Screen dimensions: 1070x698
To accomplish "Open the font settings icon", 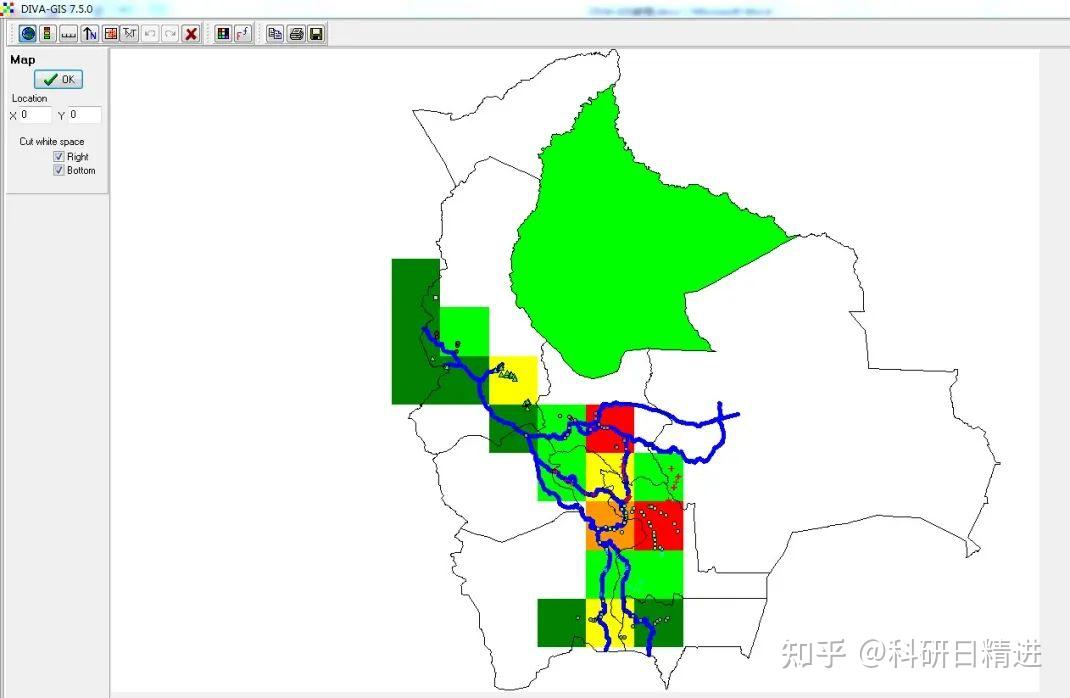I will (243, 33).
